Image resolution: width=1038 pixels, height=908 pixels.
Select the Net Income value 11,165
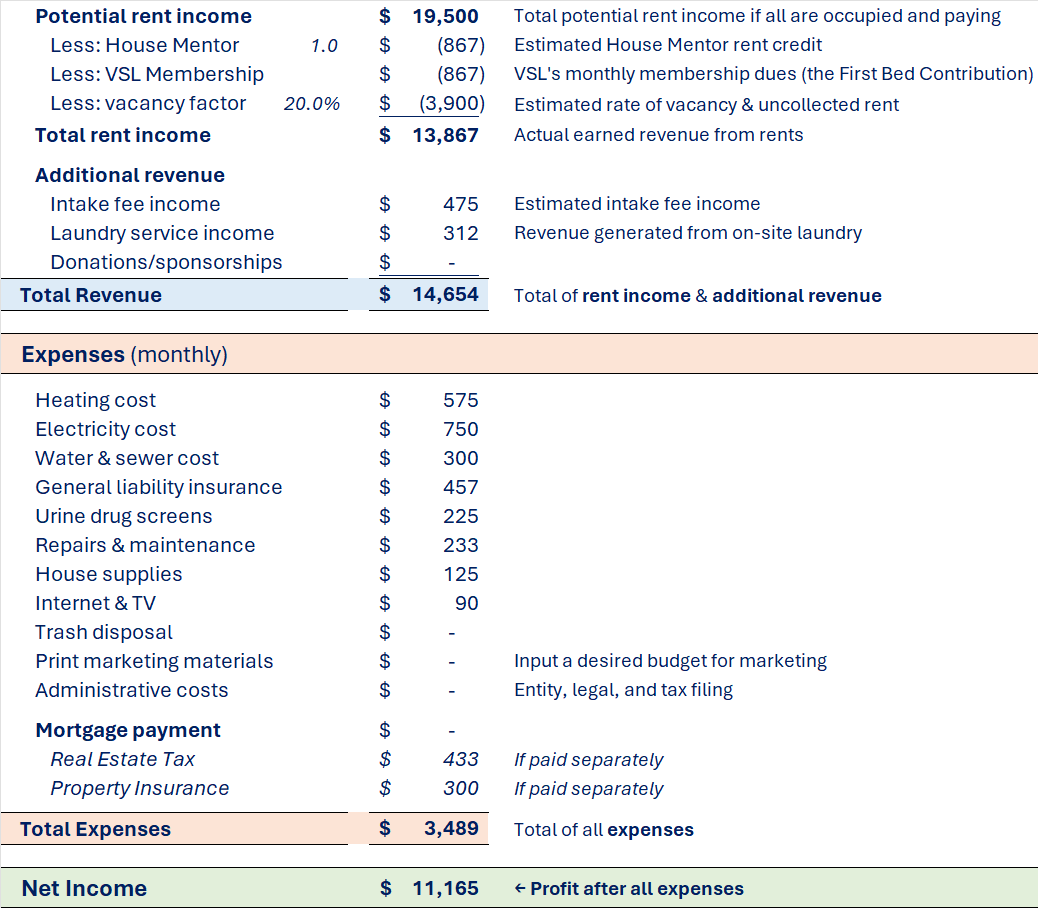coord(445,888)
